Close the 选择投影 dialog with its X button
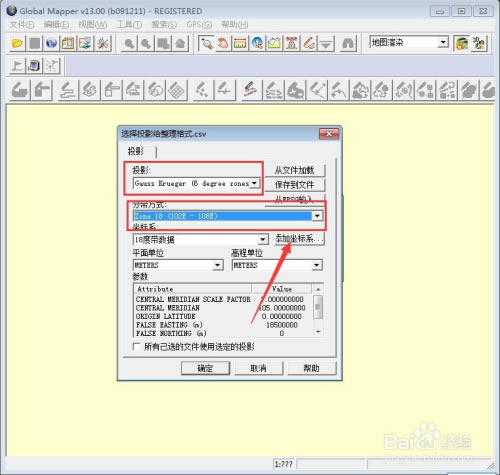This screenshot has height=475, width=500. 329,134
